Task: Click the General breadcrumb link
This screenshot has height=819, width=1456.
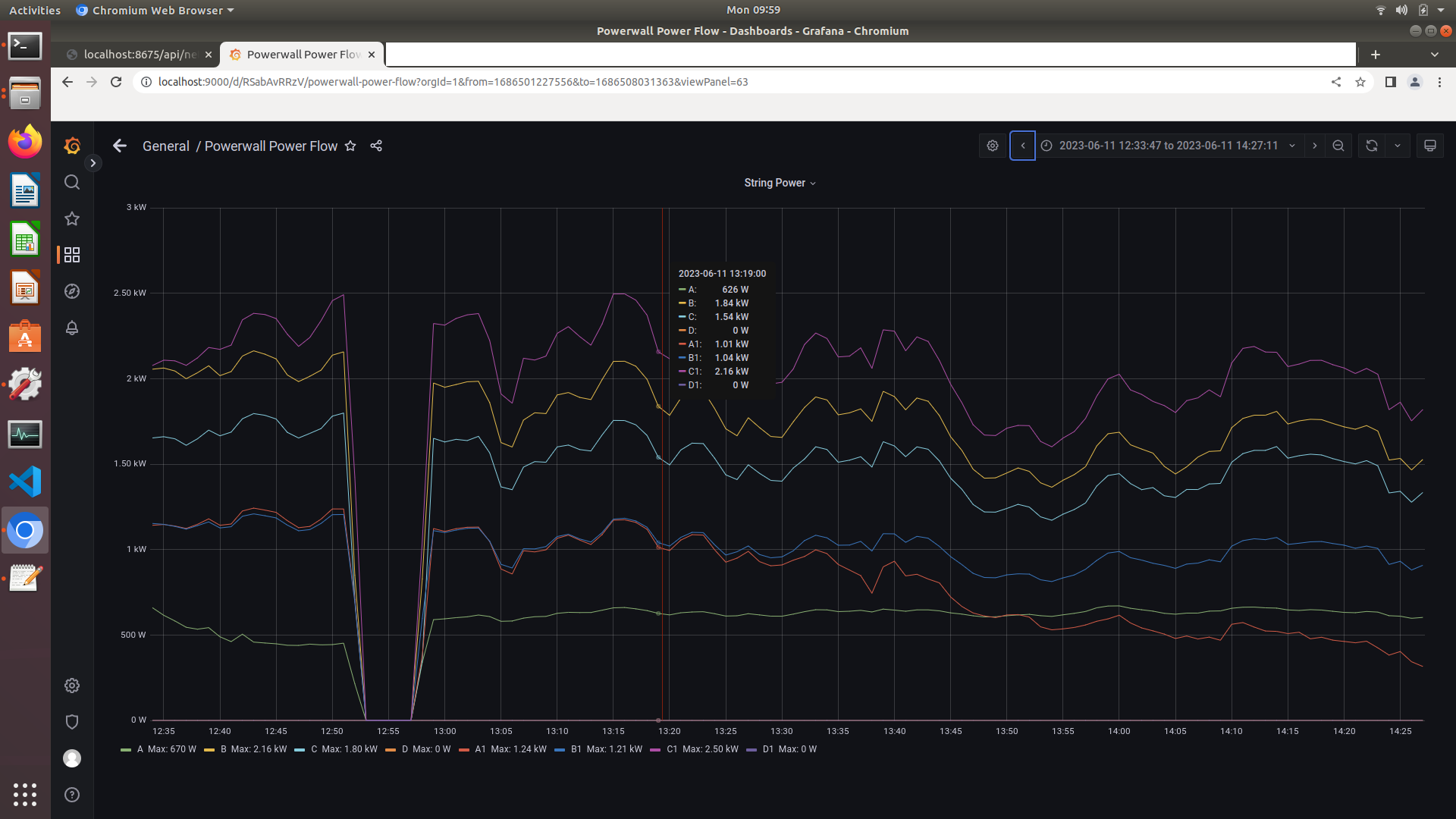Action: [165, 146]
